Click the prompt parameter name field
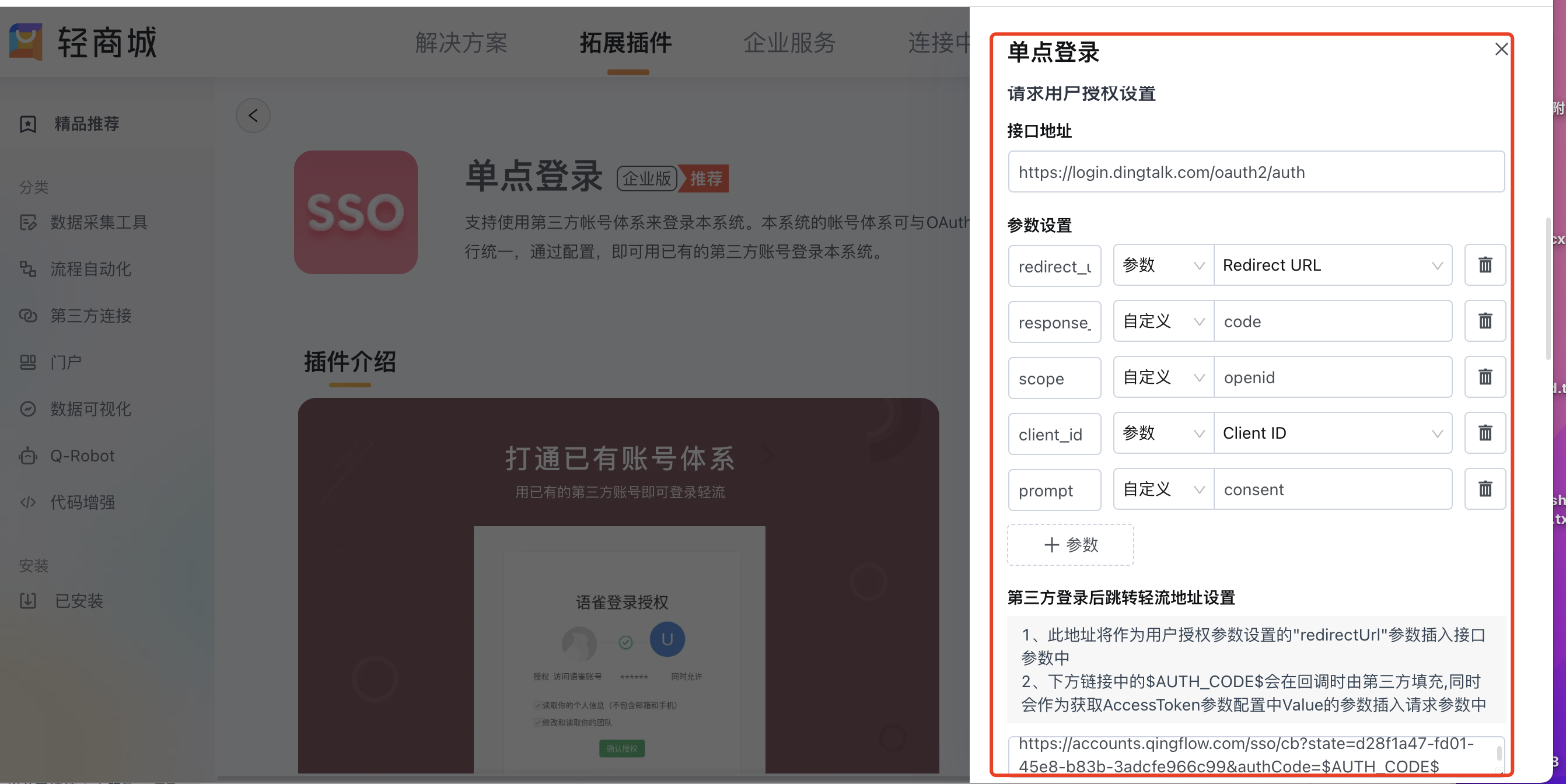Image resolution: width=1566 pixels, height=784 pixels. tap(1054, 489)
